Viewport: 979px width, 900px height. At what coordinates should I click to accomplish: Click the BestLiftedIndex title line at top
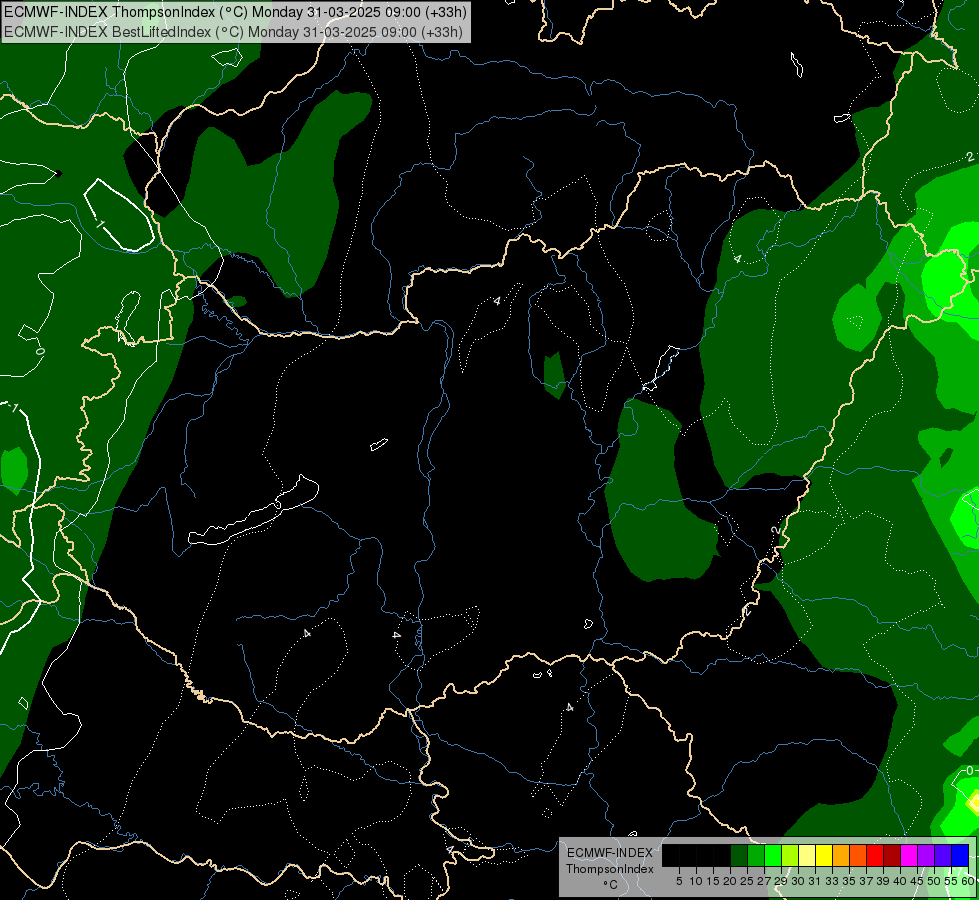[x=234, y=32]
